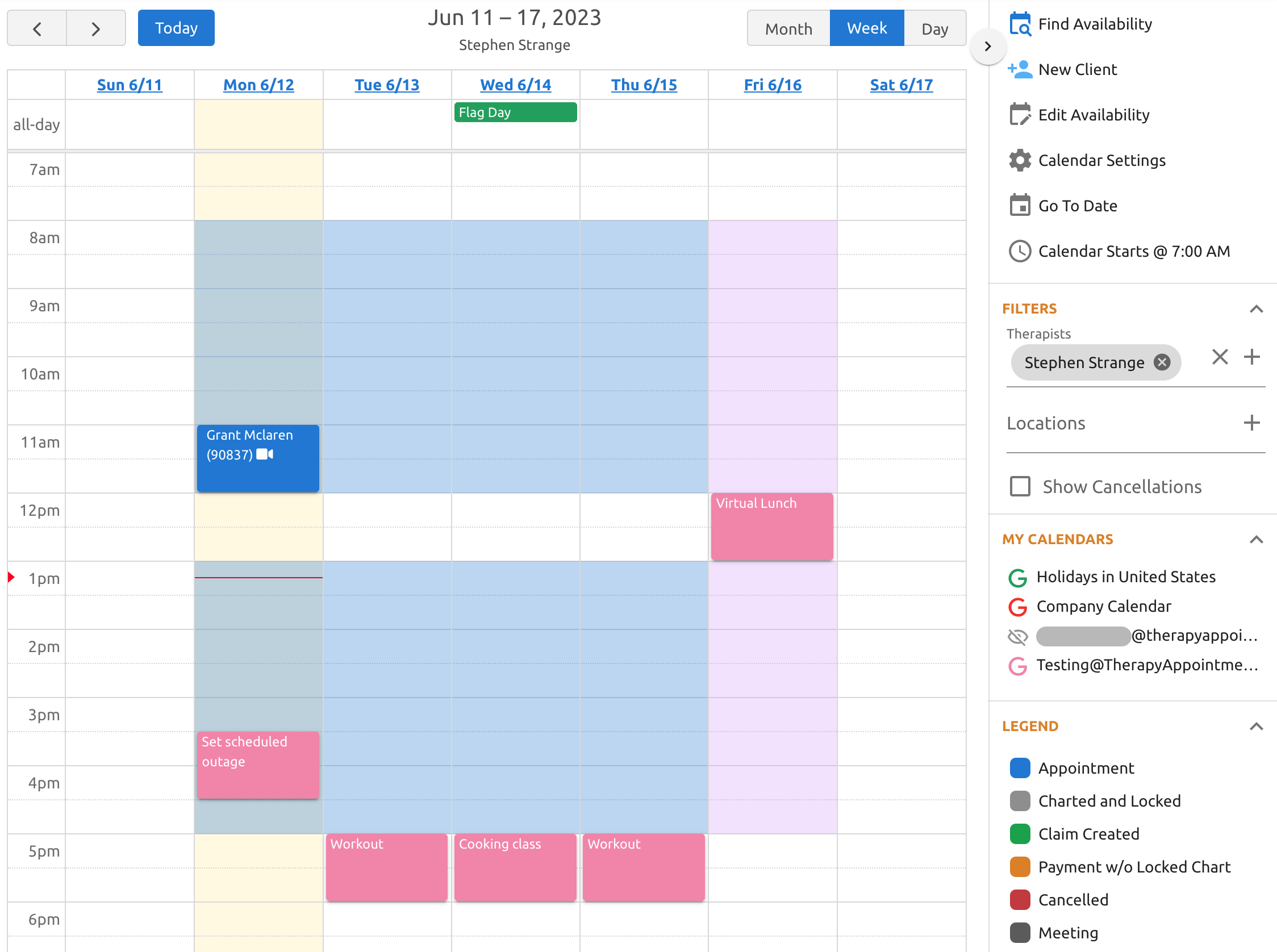Open Calendar Settings label
The width and height of the screenshot is (1277, 952).
point(1102,160)
